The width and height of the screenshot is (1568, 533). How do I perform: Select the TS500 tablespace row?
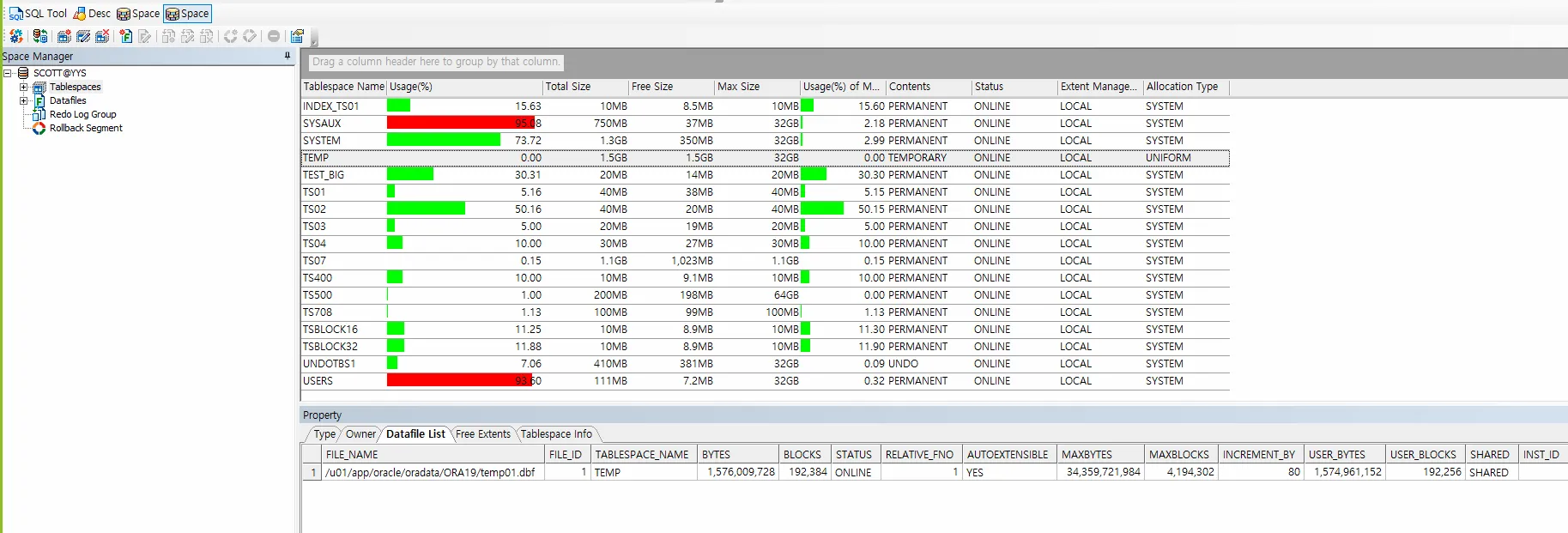[x=765, y=295]
